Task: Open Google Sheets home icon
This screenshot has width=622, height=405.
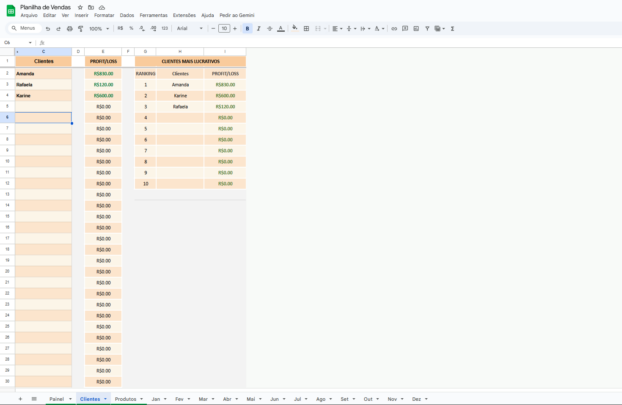Action: tap(10, 10)
